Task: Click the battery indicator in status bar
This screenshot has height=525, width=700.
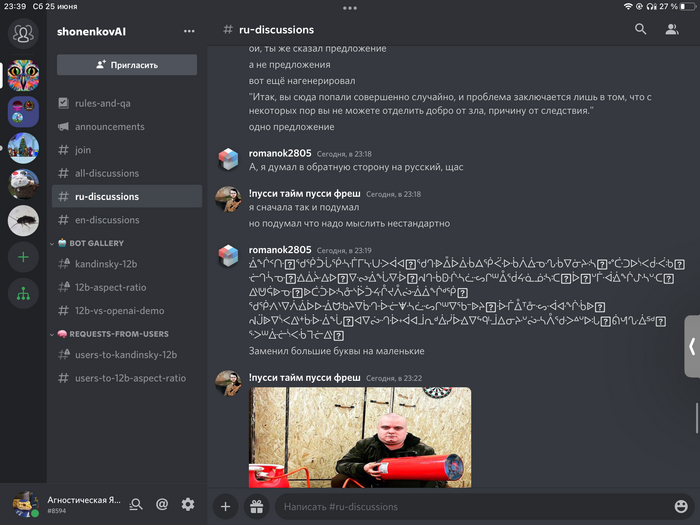Action: click(688, 6)
